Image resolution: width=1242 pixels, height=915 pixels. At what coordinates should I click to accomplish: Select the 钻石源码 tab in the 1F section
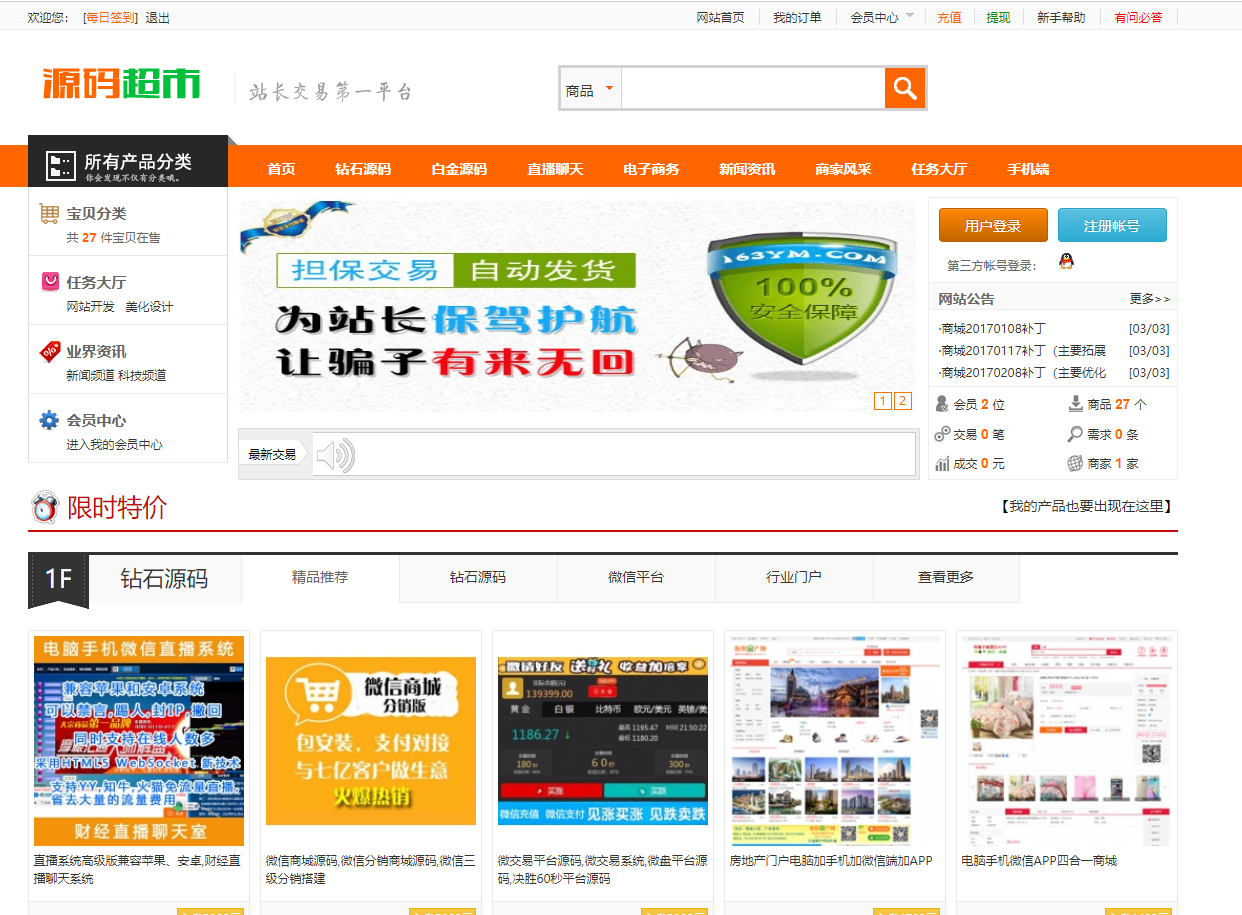click(x=478, y=578)
